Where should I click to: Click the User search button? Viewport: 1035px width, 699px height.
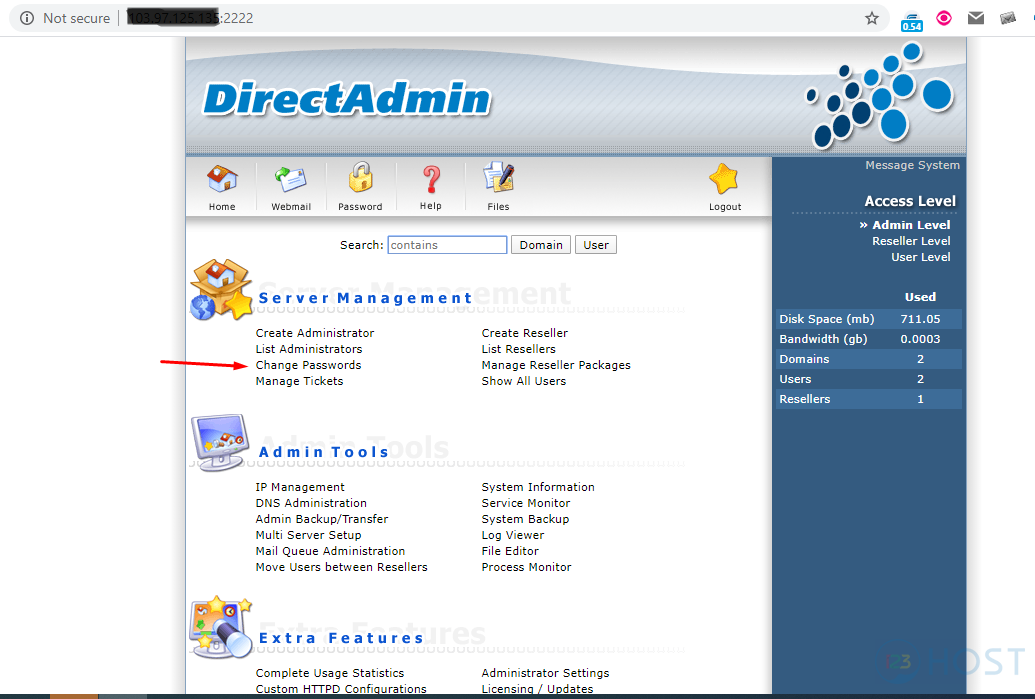click(595, 245)
